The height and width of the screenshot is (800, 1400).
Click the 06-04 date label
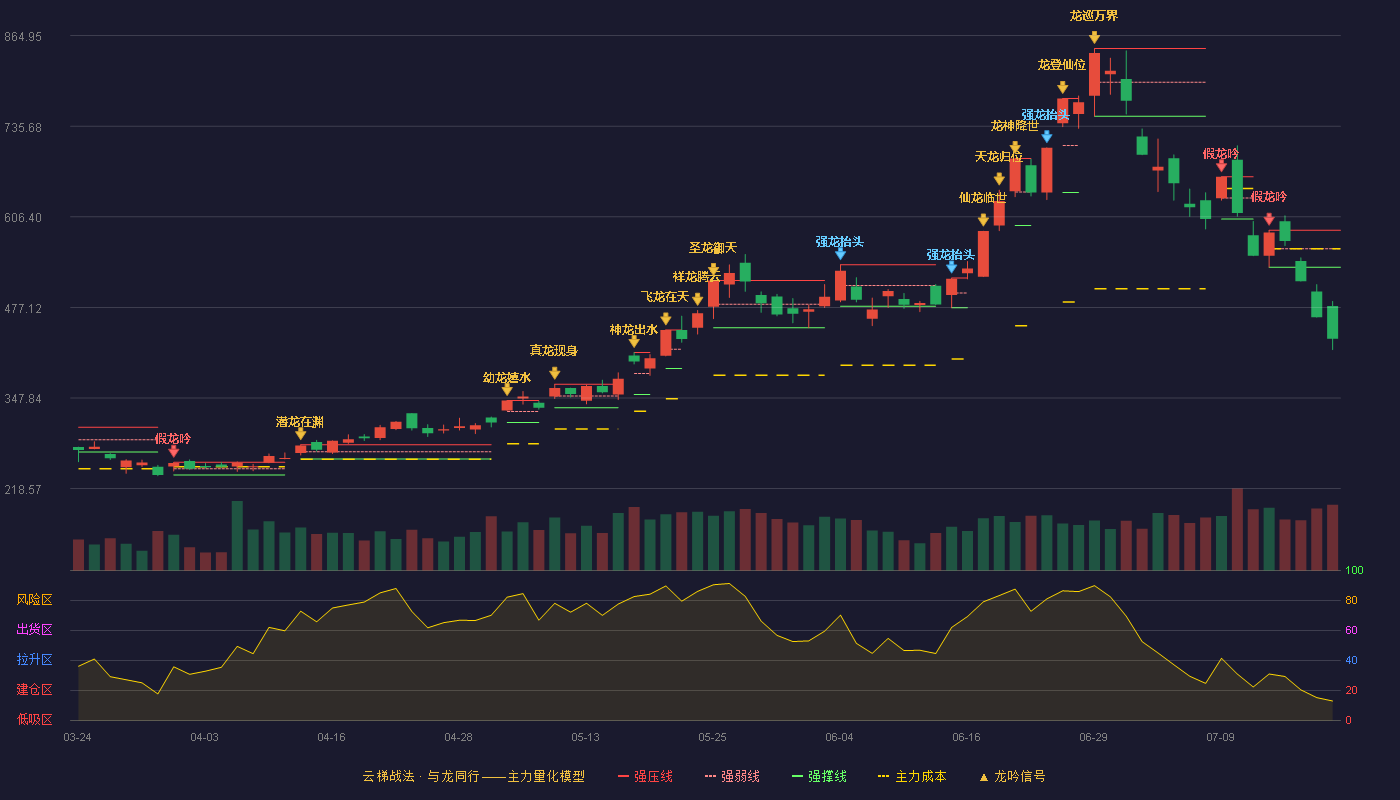[839, 737]
